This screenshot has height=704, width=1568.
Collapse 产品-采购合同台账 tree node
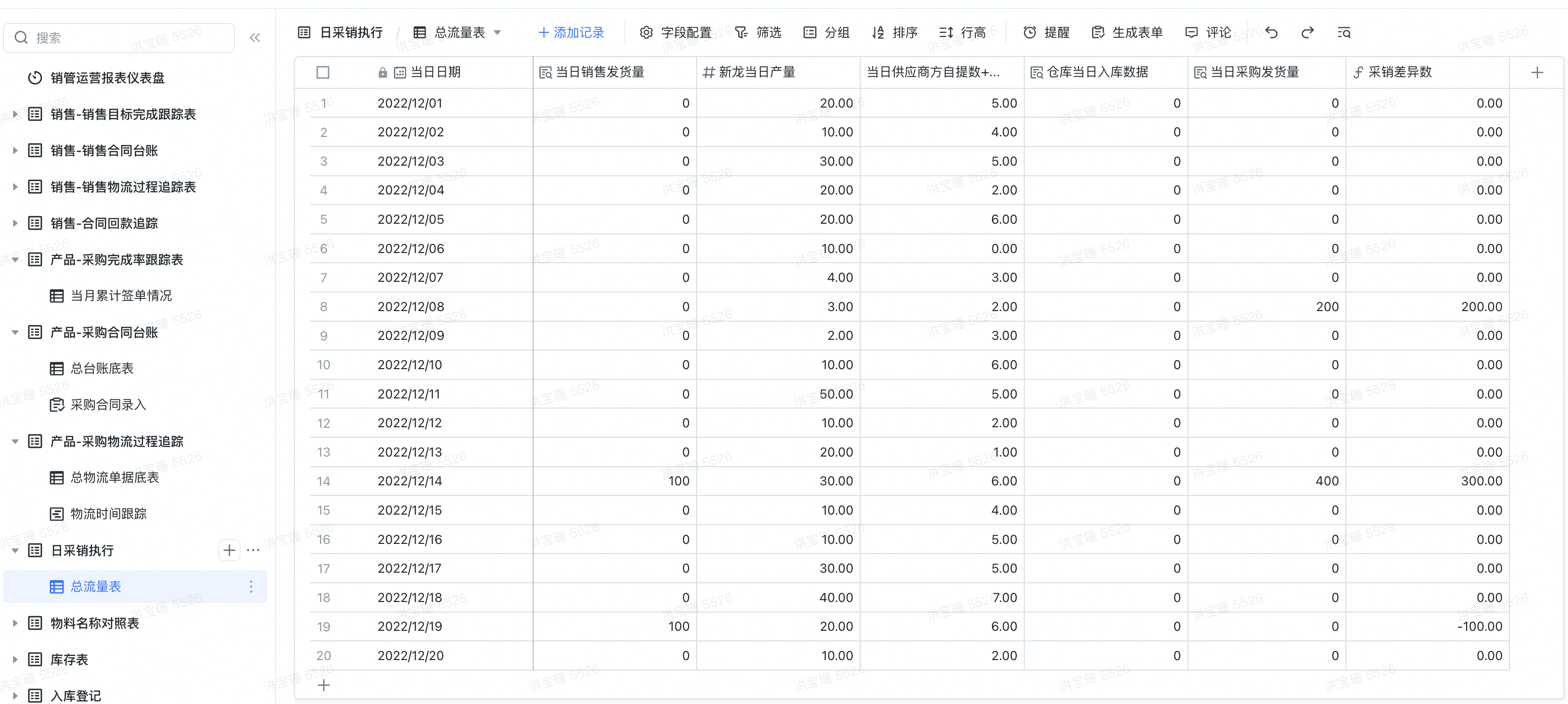pos(15,332)
